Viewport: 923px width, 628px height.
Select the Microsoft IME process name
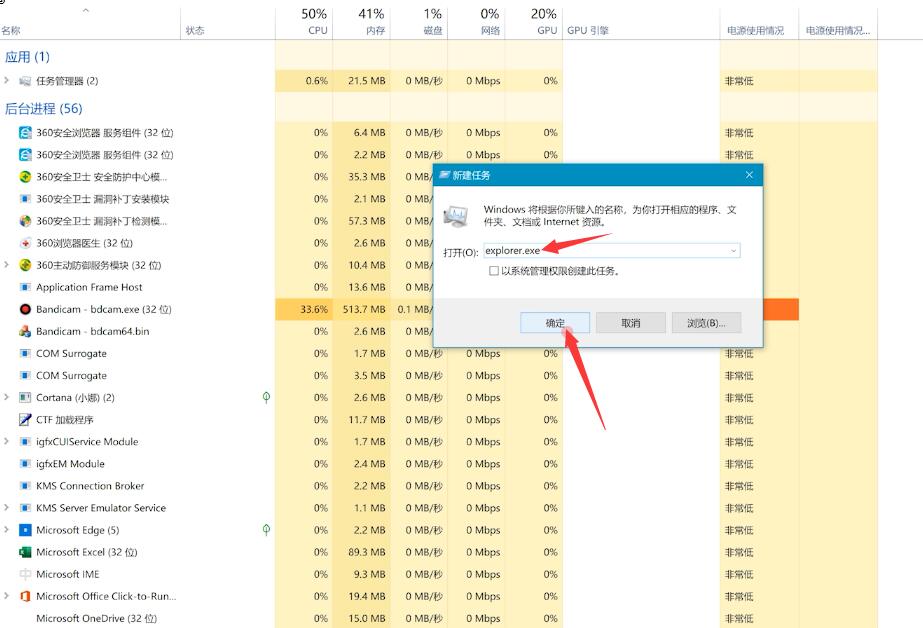(x=68, y=574)
